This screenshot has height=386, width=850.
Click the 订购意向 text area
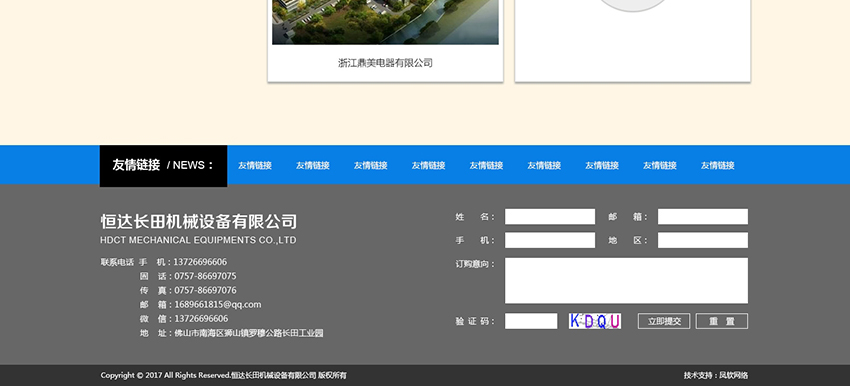pyautogui.click(x=626, y=280)
